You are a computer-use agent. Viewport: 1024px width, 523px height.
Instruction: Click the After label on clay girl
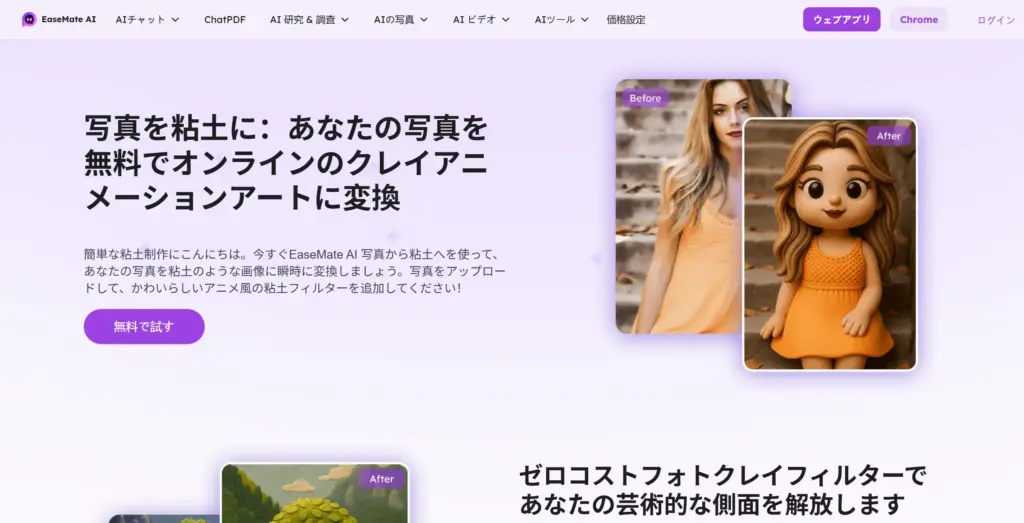pyautogui.click(x=889, y=136)
